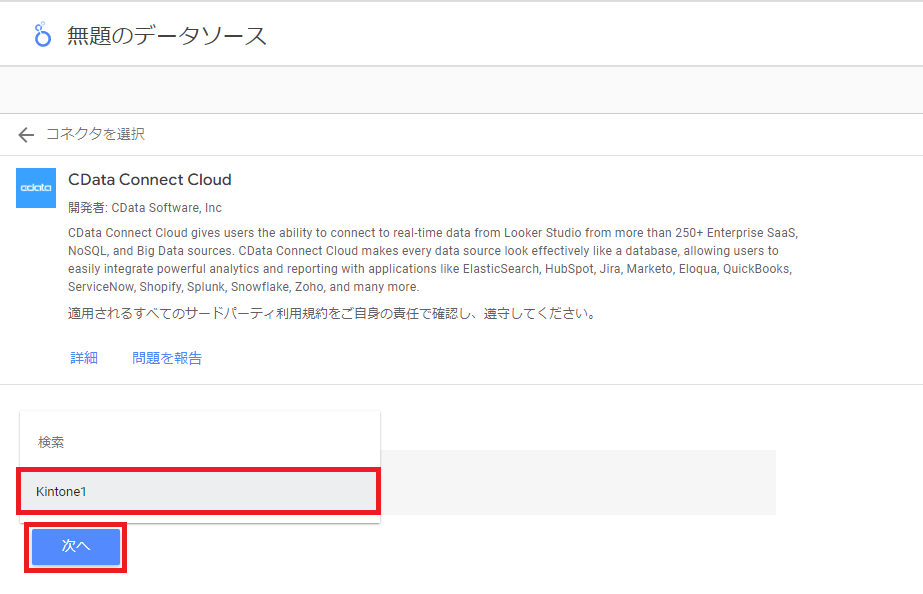Select Kintone1 from the dropdown list
923x594 pixels.
pyautogui.click(x=198, y=491)
